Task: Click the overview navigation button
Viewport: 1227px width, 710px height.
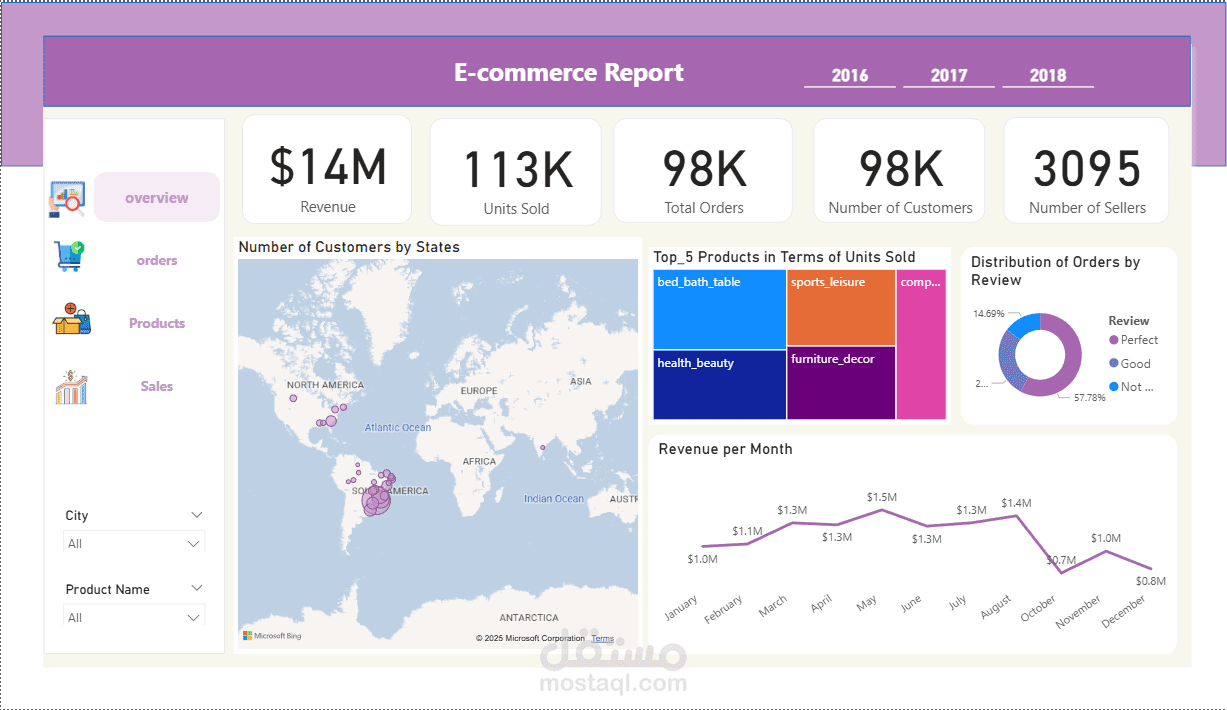Action: 156,197
